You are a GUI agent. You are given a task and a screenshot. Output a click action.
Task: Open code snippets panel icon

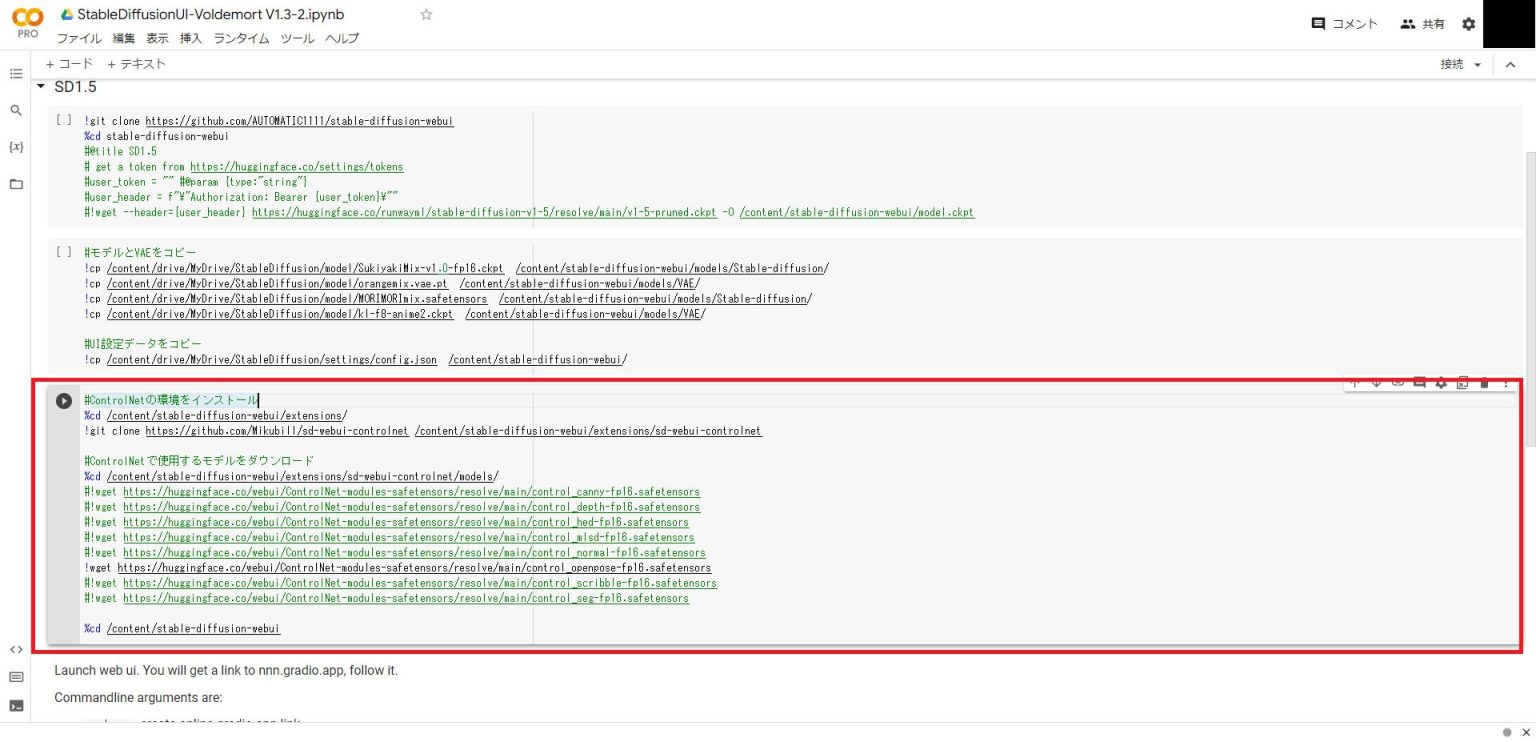point(16,649)
